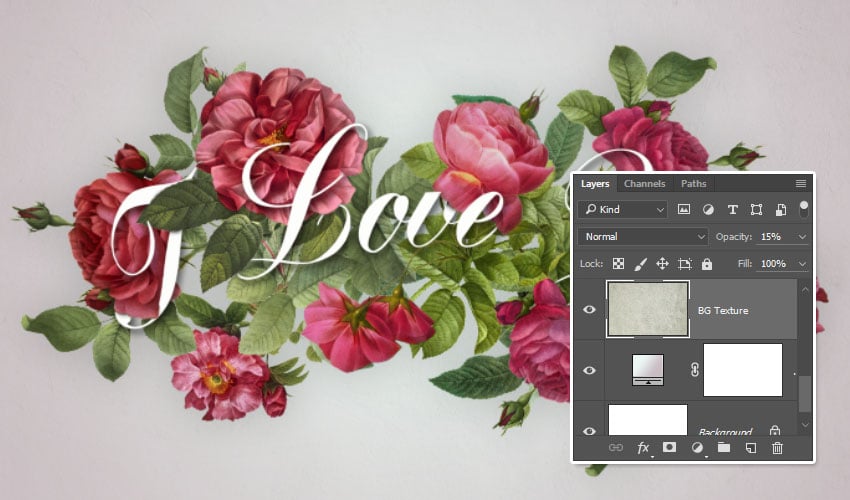Select BG Texture layer thumbnail
Screen dimensions: 850x500
coord(648,309)
